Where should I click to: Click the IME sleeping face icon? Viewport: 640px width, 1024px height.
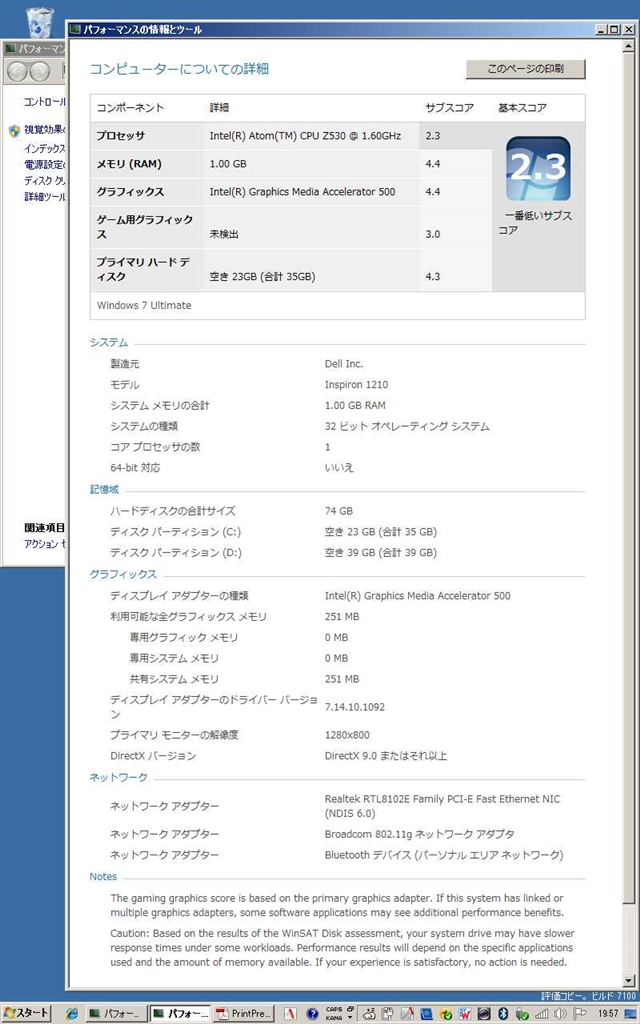(x=368, y=1014)
